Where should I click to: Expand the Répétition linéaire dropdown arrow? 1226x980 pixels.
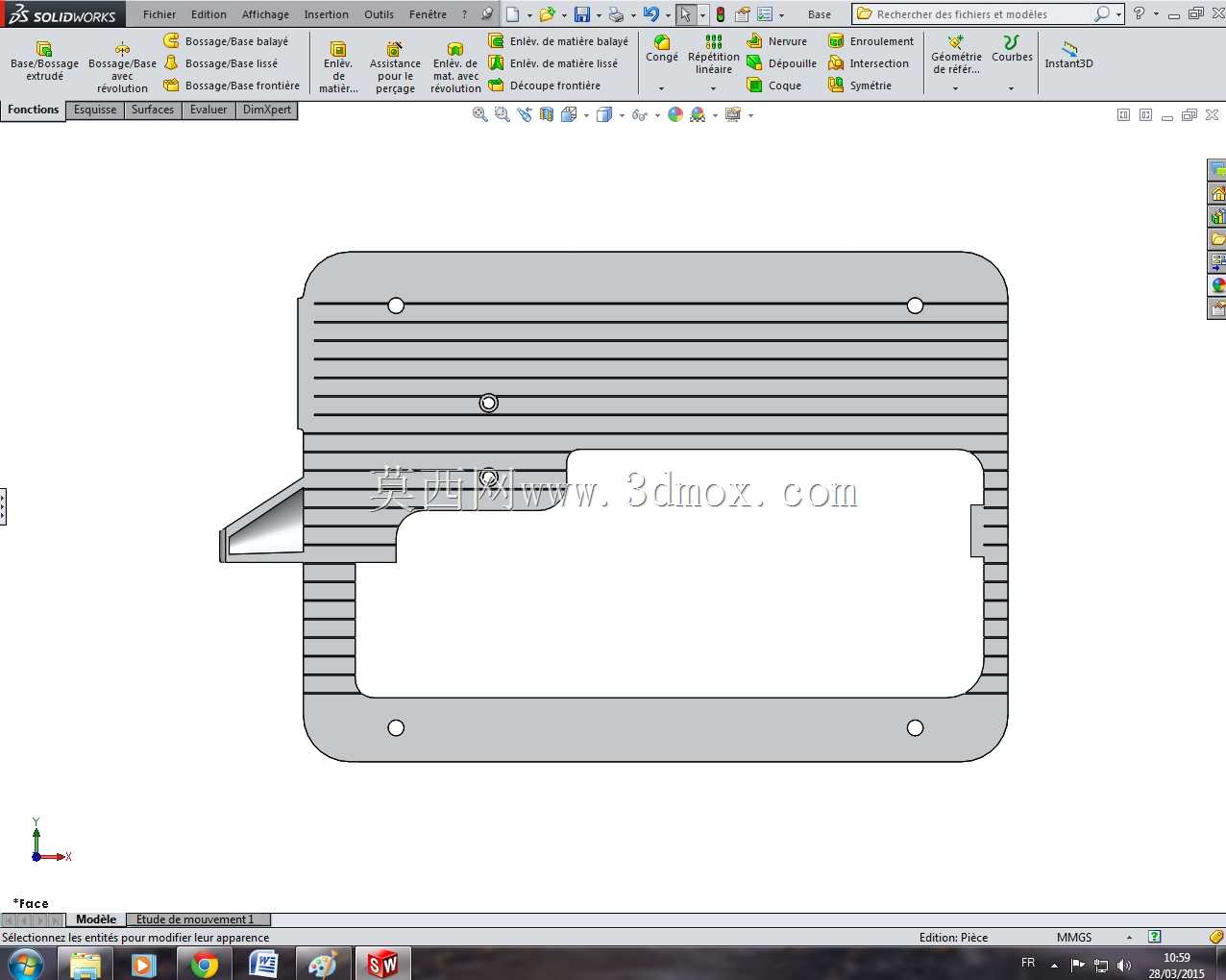[713, 88]
